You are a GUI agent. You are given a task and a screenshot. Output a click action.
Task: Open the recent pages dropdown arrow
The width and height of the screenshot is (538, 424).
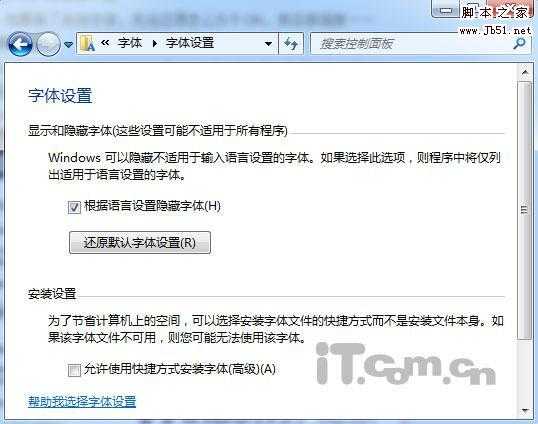pos(69,45)
